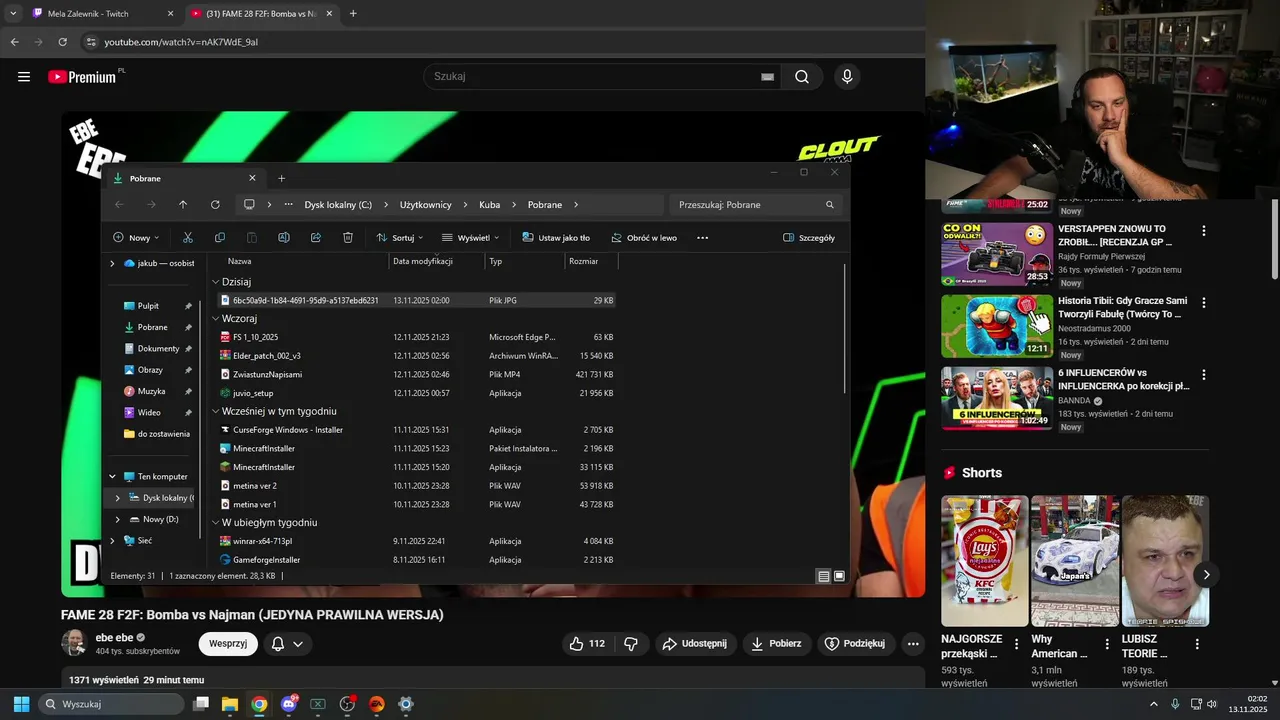Open the Windows Start menu
The width and height of the screenshot is (1280, 720).
(x=21, y=704)
